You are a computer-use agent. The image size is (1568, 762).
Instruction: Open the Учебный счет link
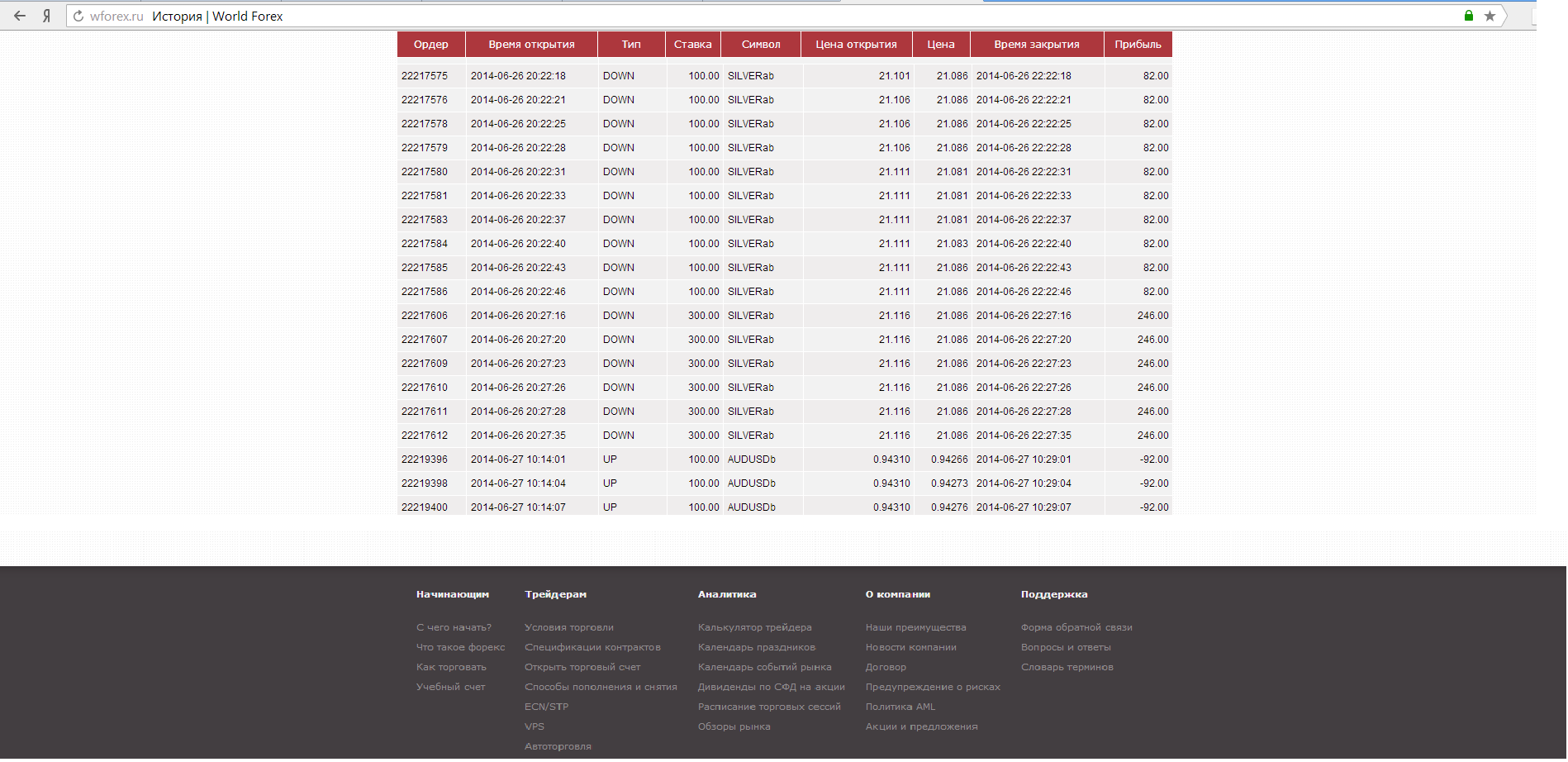tap(450, 687)
